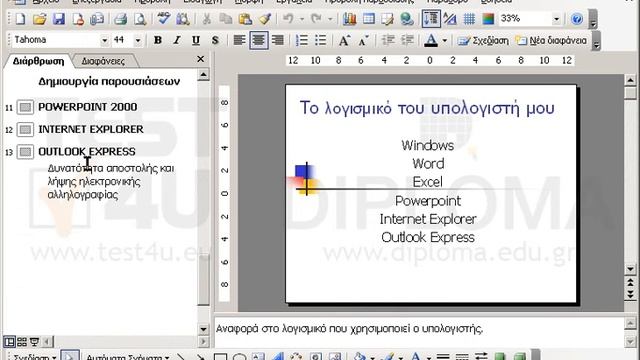
Task: Go to previous slide double-arrow button
Action: tap(630, 282)
